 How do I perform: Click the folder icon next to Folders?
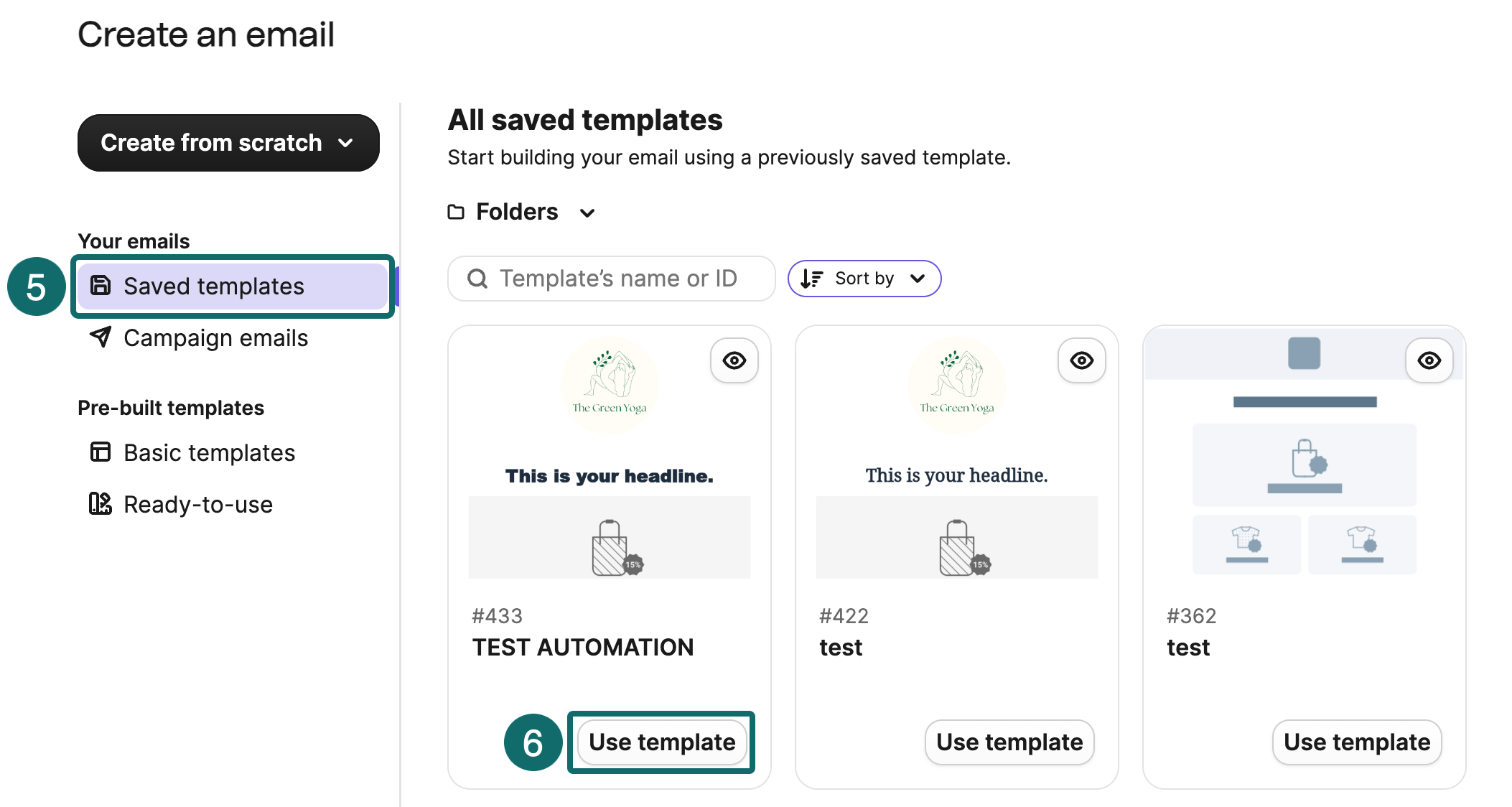(457, 211)
